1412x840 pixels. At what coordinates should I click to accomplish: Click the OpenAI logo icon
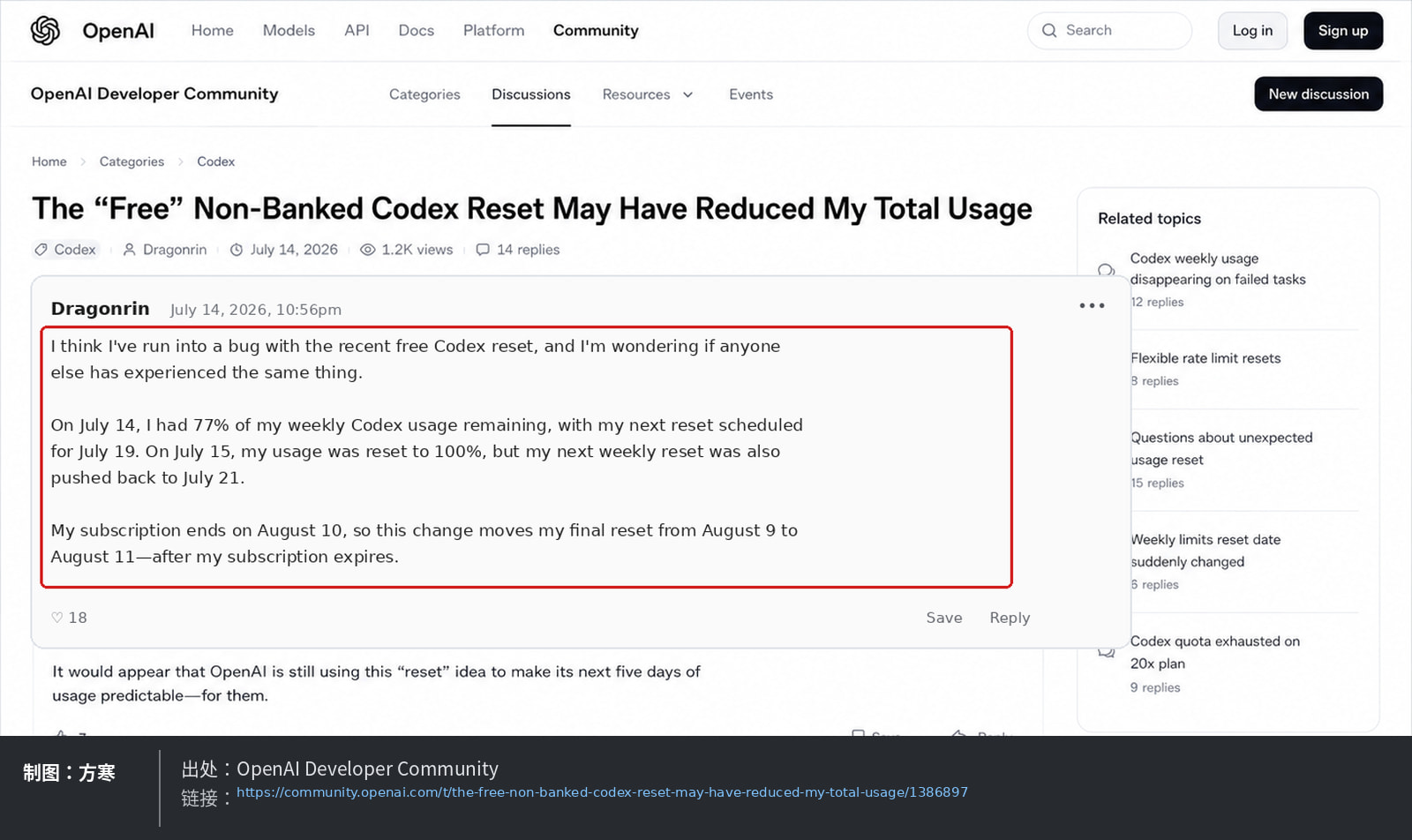(45, 31)
